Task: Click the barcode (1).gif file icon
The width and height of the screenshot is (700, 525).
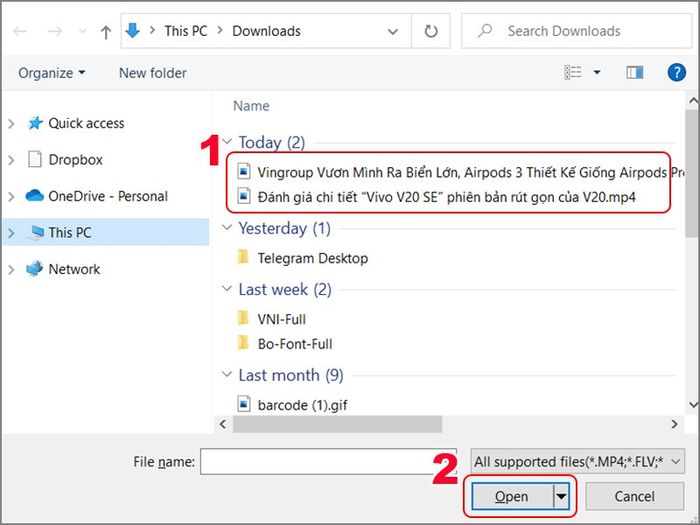Action: 244,404
